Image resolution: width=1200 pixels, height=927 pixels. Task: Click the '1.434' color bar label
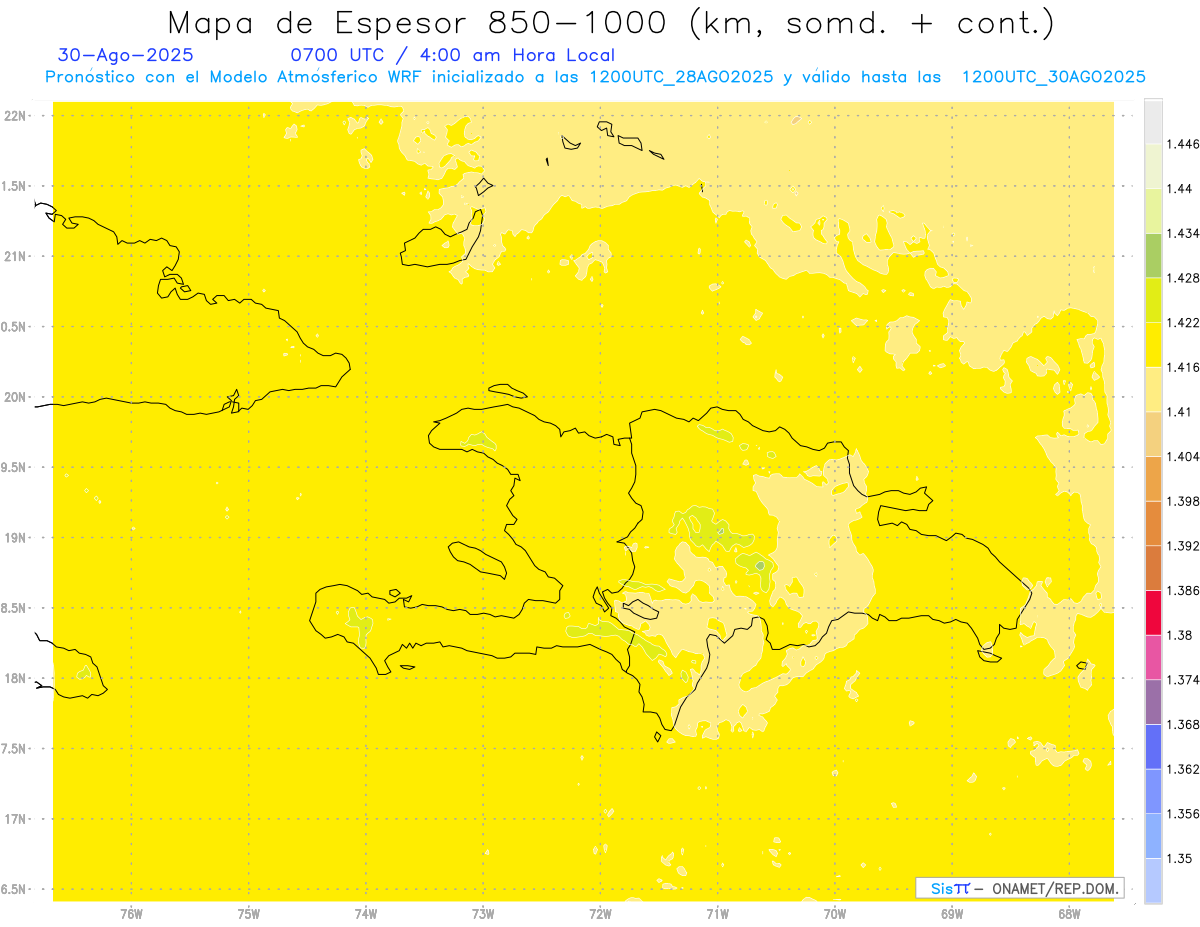tap(1183, 233)
